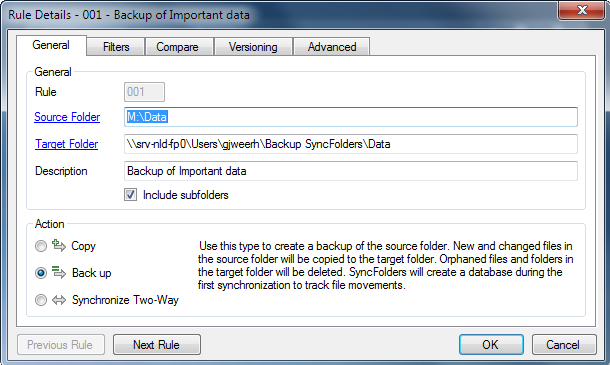Viewport: 610px width, 365px height.
Task: Click the Synchronize Two-Way double-arrow icon
Action: point(59,300)
